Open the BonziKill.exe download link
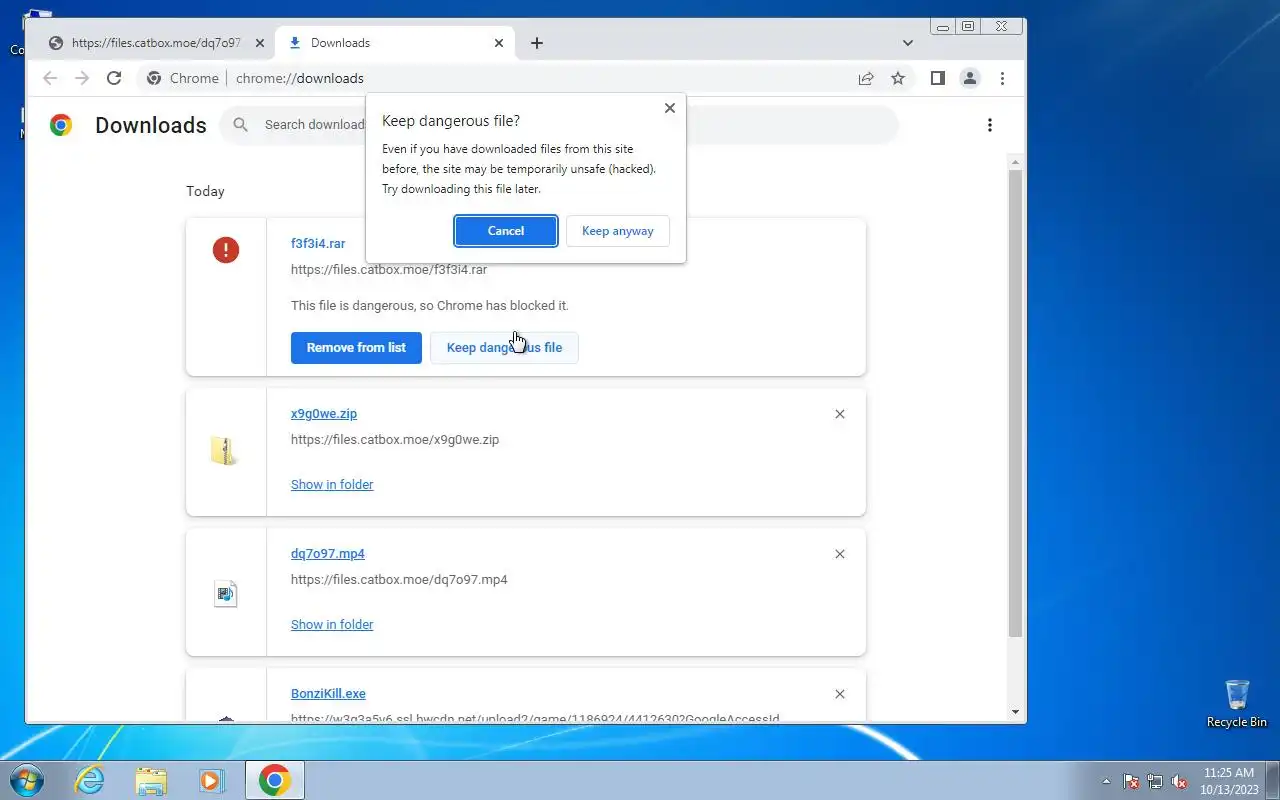This screenshot has height=800, width=1280. click(x=328, y=694)
